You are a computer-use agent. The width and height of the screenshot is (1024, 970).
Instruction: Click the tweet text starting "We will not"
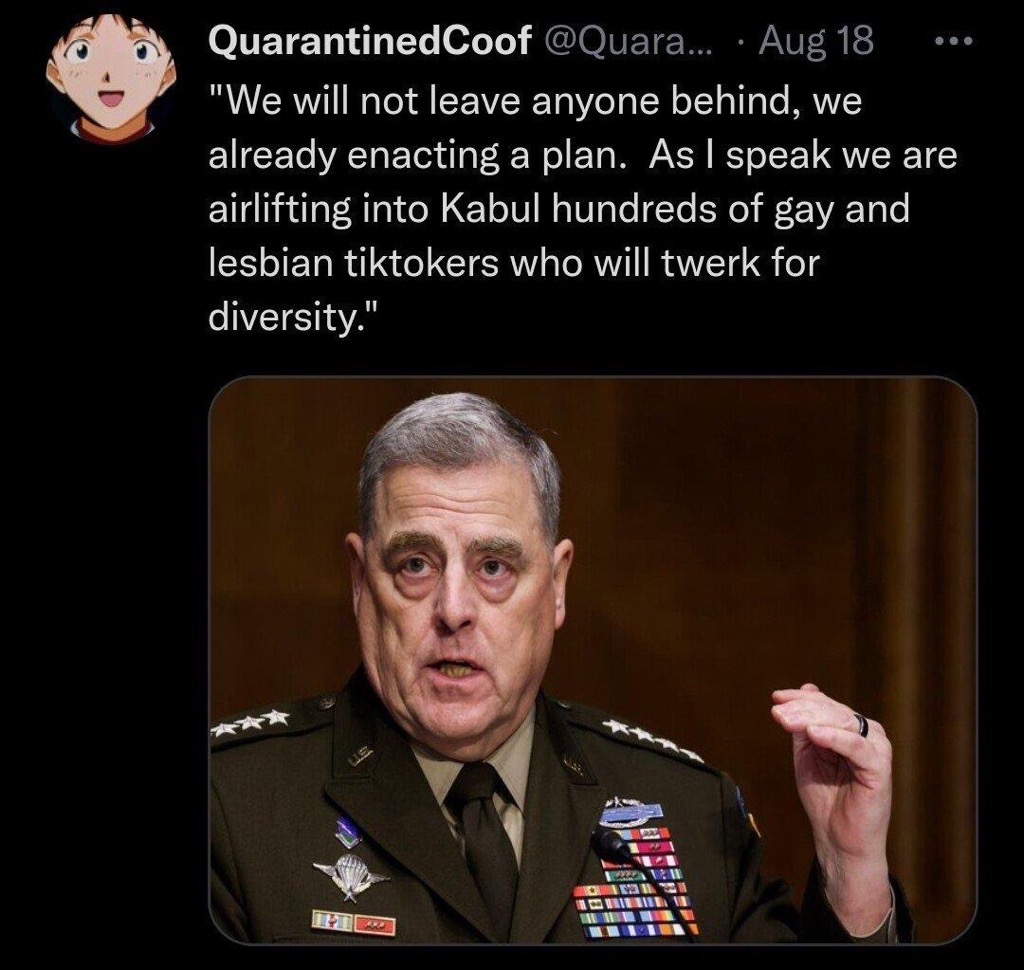coord(583,208)
